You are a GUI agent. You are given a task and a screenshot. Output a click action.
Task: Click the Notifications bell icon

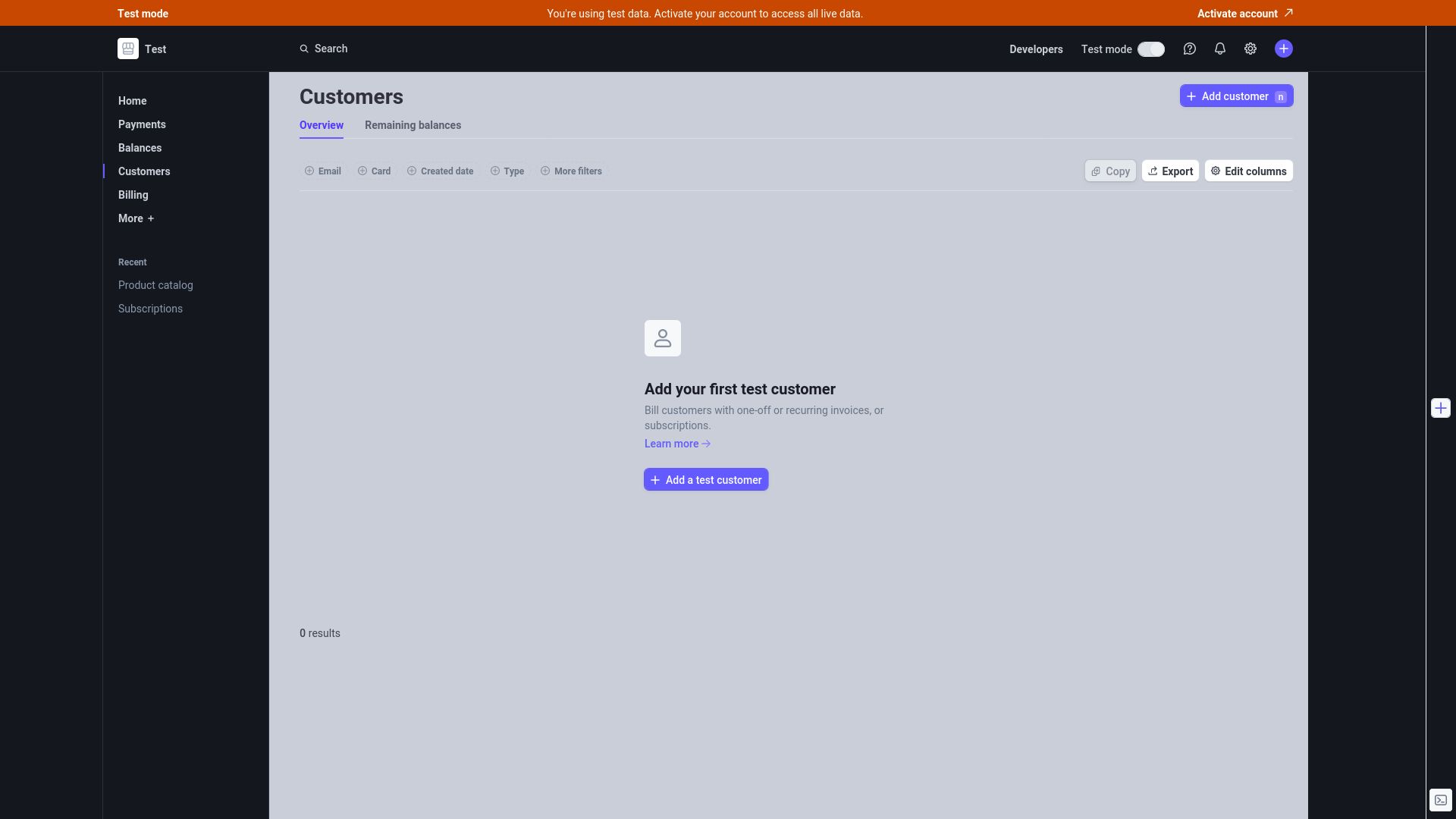(x=1220, y=48)
